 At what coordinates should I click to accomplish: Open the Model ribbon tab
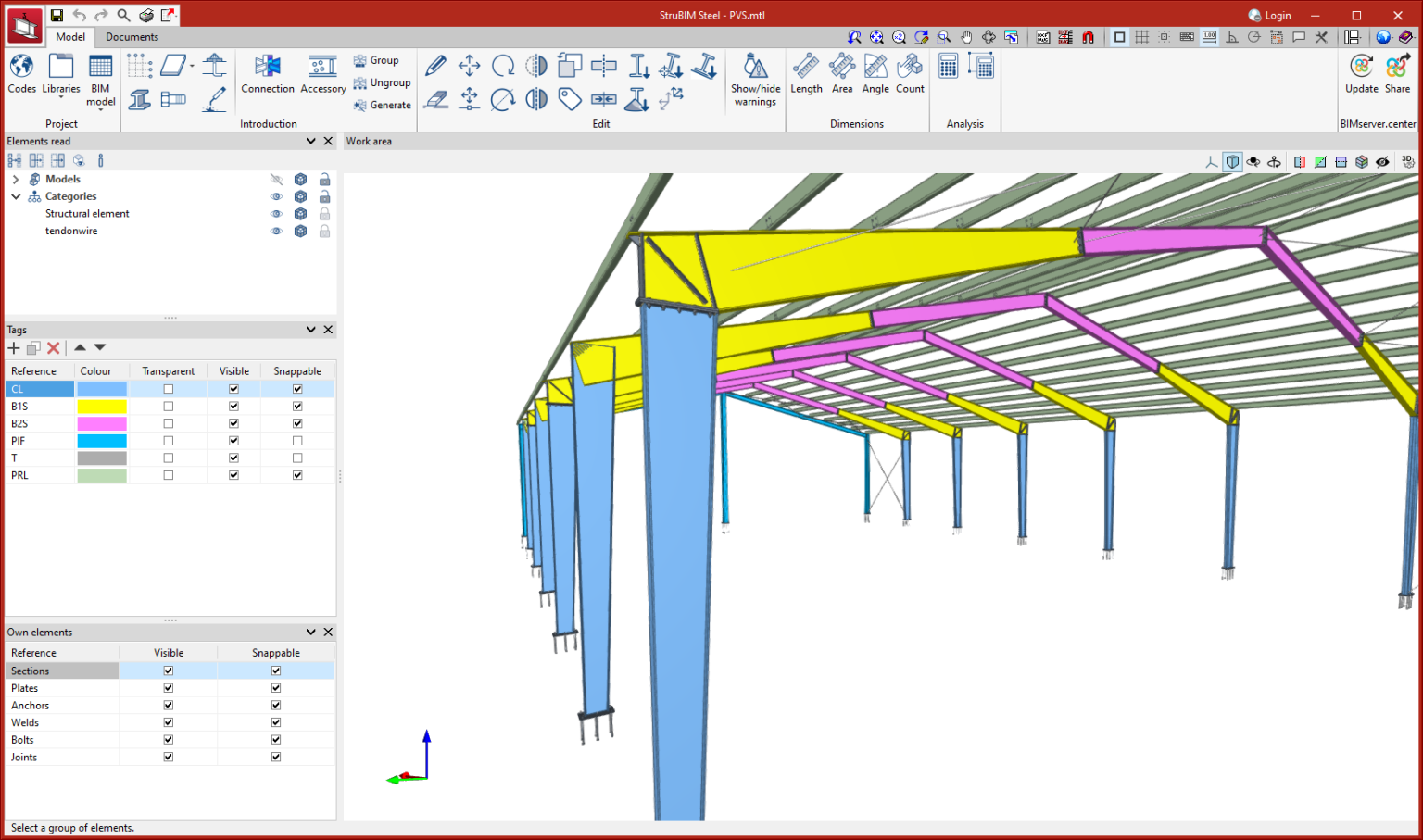point(69,37)
